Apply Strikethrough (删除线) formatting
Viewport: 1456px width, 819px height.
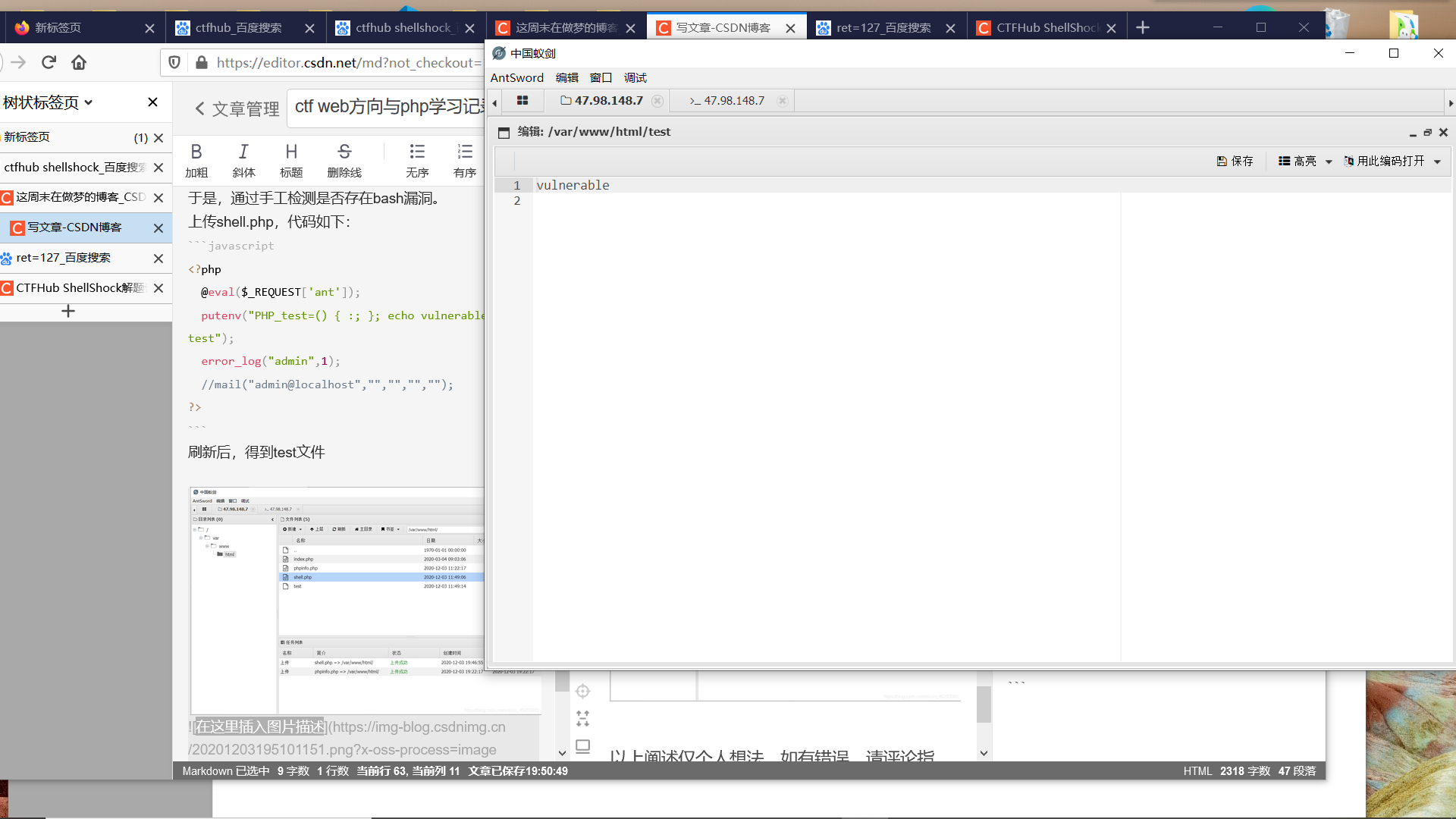pos(344,152)
